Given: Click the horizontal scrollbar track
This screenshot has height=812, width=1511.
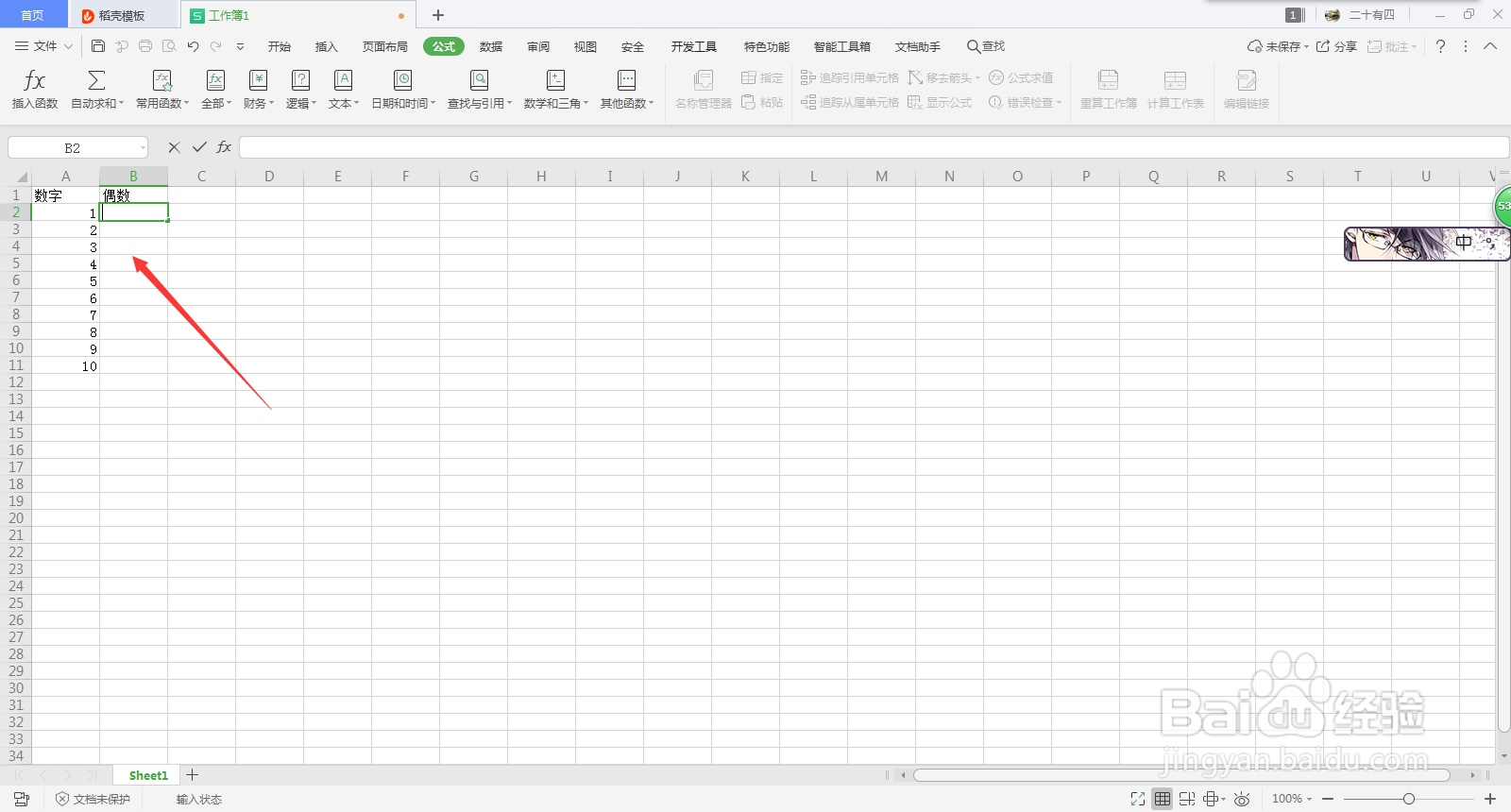Looking at the screenshot, I should (1180, 775).
